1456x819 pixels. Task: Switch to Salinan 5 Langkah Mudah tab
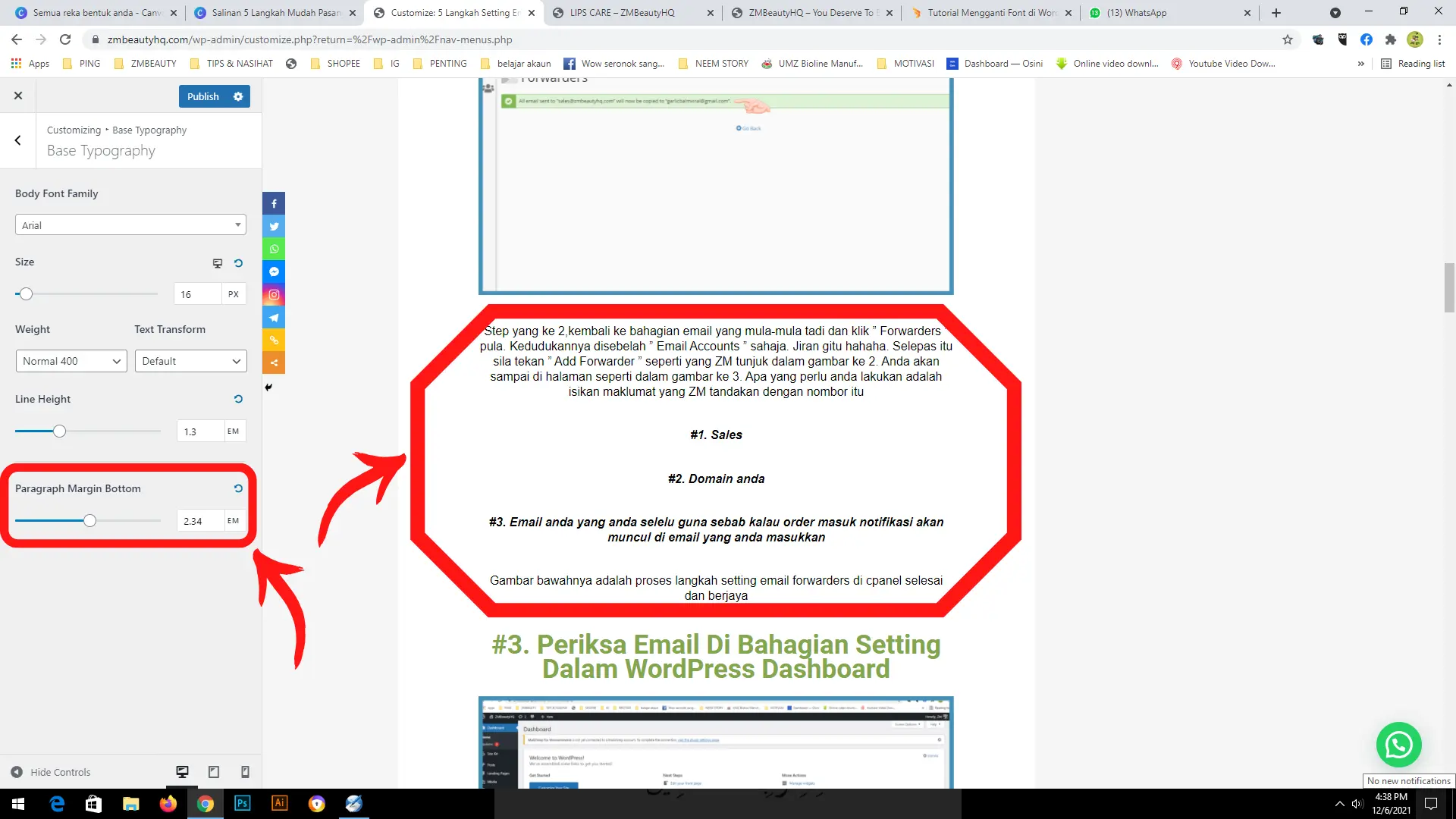pos(274,13)
